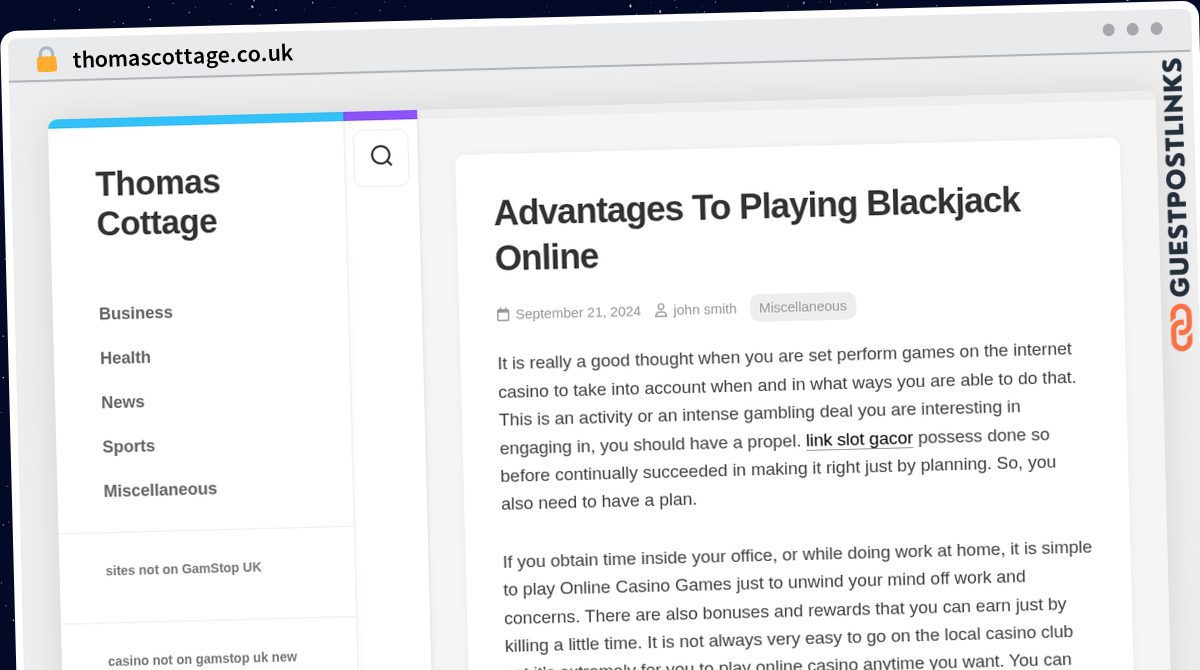Click the orange padlock icon
Screen dimensions: 1200x670
(x=47, y=60)
